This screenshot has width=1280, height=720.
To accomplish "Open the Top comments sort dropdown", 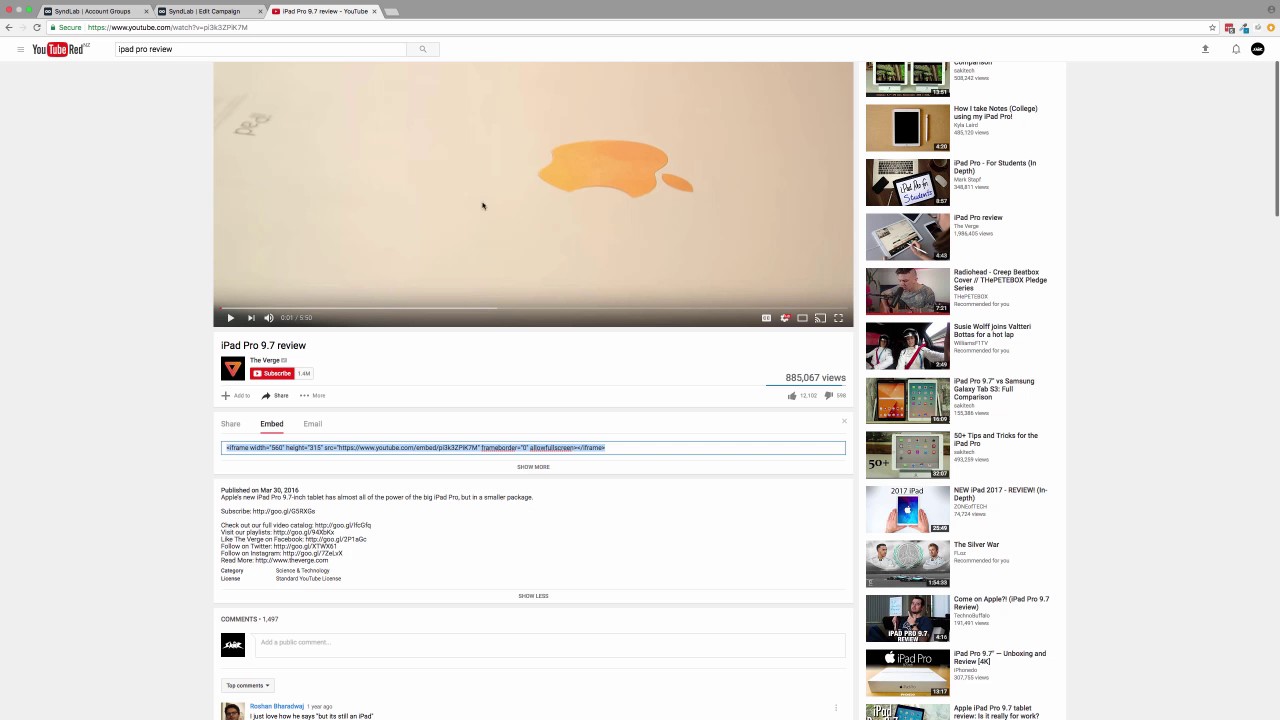I will click(x=247, y=686).
